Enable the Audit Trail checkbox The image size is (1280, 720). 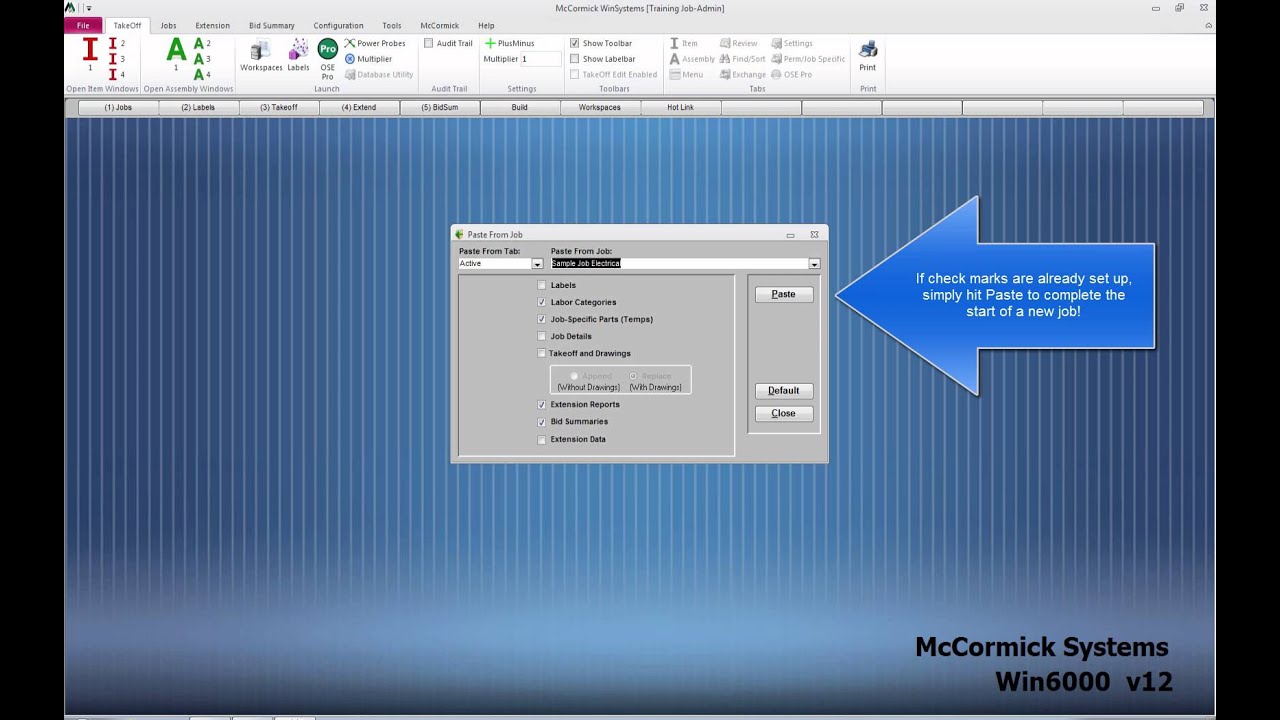[x=429, y=44]
